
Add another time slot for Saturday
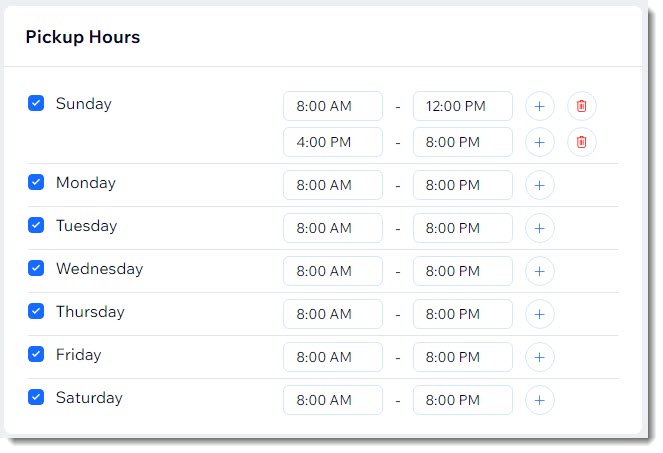click(x=540, y=400)
